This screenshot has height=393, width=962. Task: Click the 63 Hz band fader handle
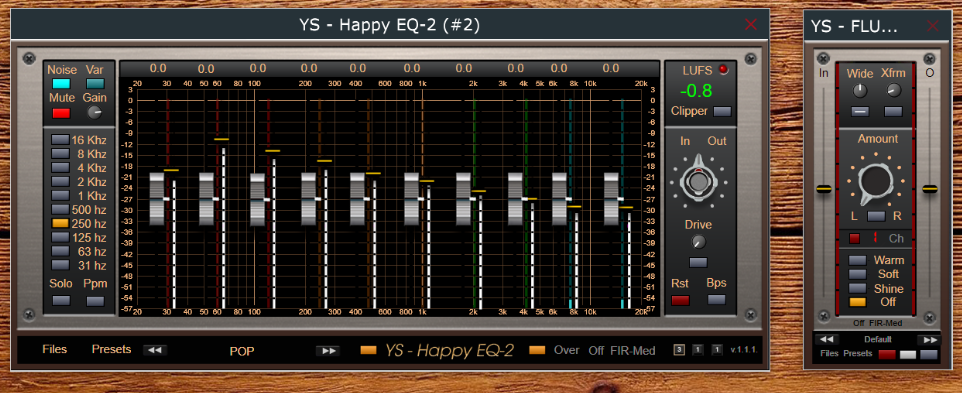pos(207,199)
